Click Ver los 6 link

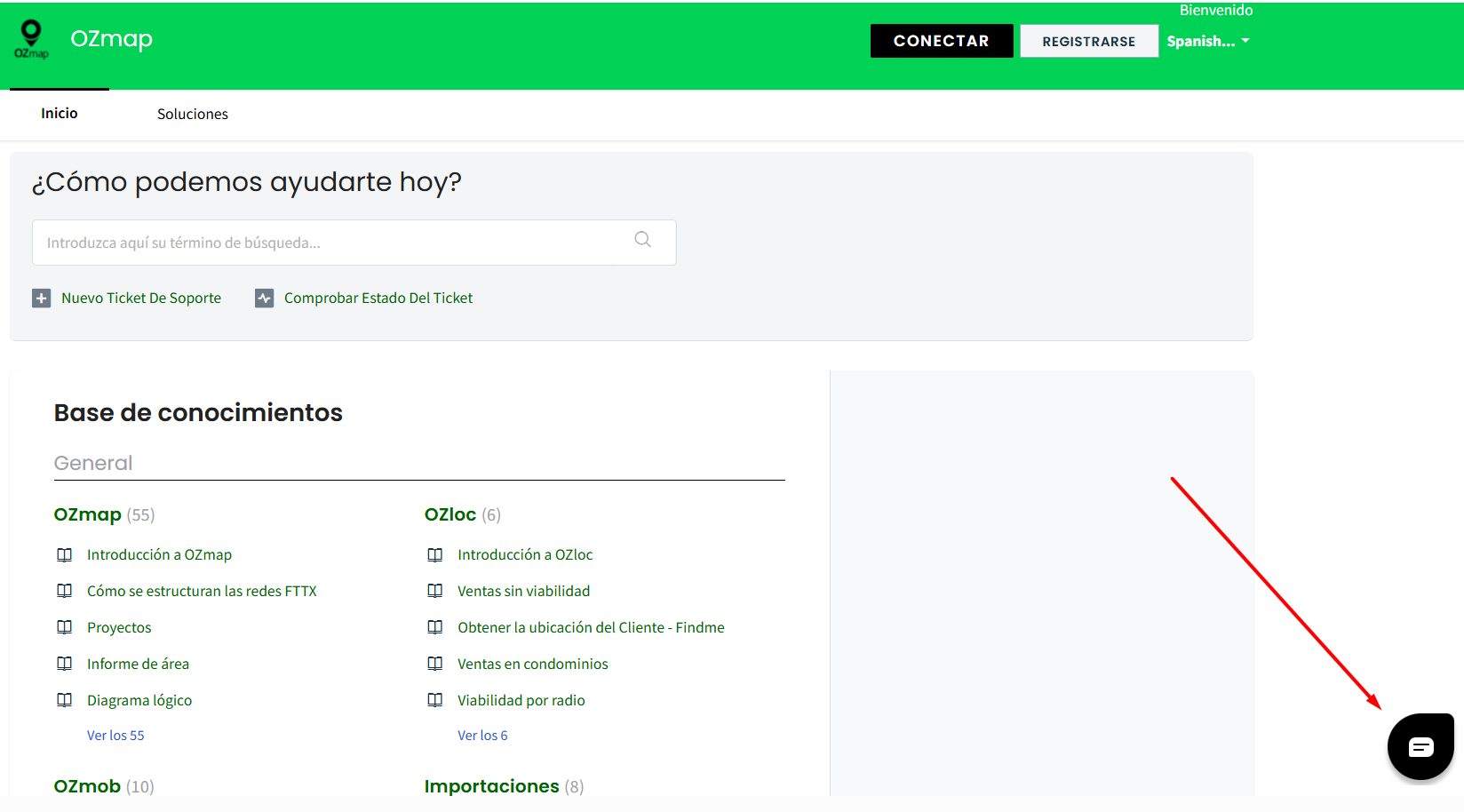tap(482, 736)
